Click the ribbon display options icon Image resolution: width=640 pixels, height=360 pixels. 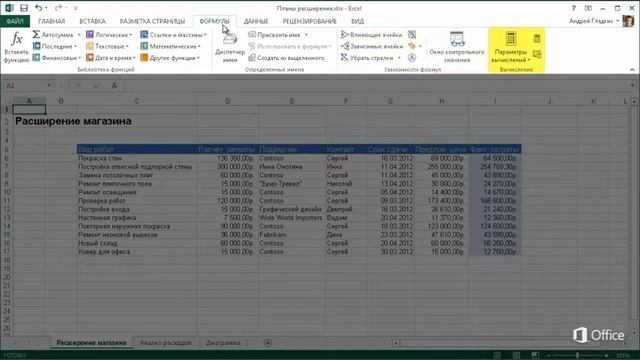coord(588,8)
